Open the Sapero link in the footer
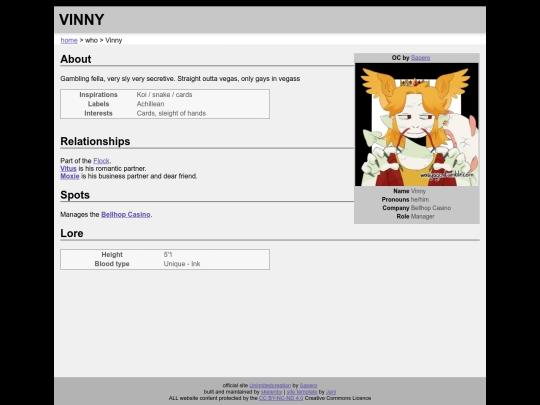 click(308, 385)
